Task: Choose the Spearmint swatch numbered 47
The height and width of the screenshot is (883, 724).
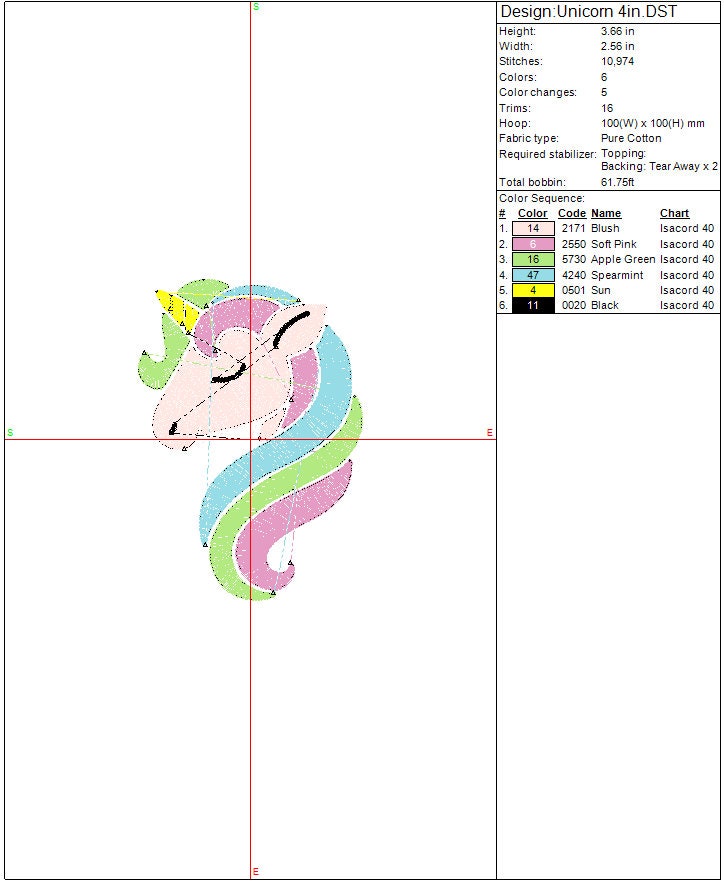Action: 533,275
